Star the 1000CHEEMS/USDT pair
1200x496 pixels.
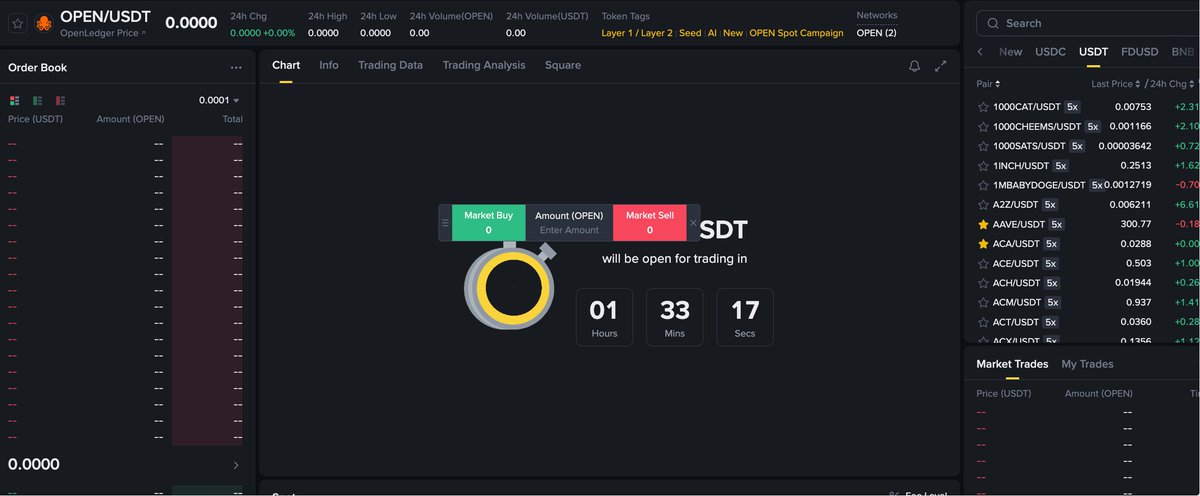point(983,126)
